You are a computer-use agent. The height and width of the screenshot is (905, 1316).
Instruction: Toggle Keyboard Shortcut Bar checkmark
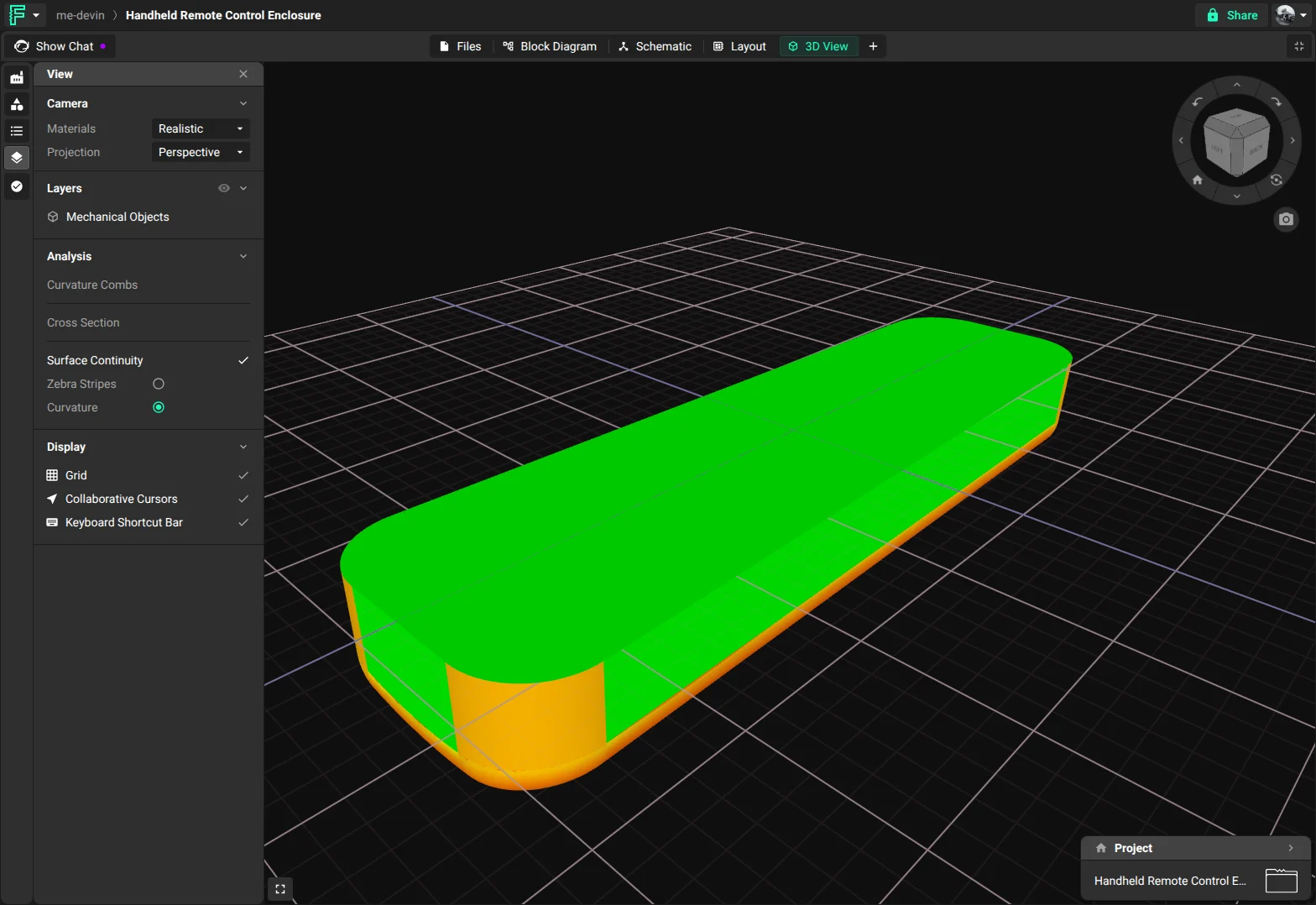tap(243, 522)
